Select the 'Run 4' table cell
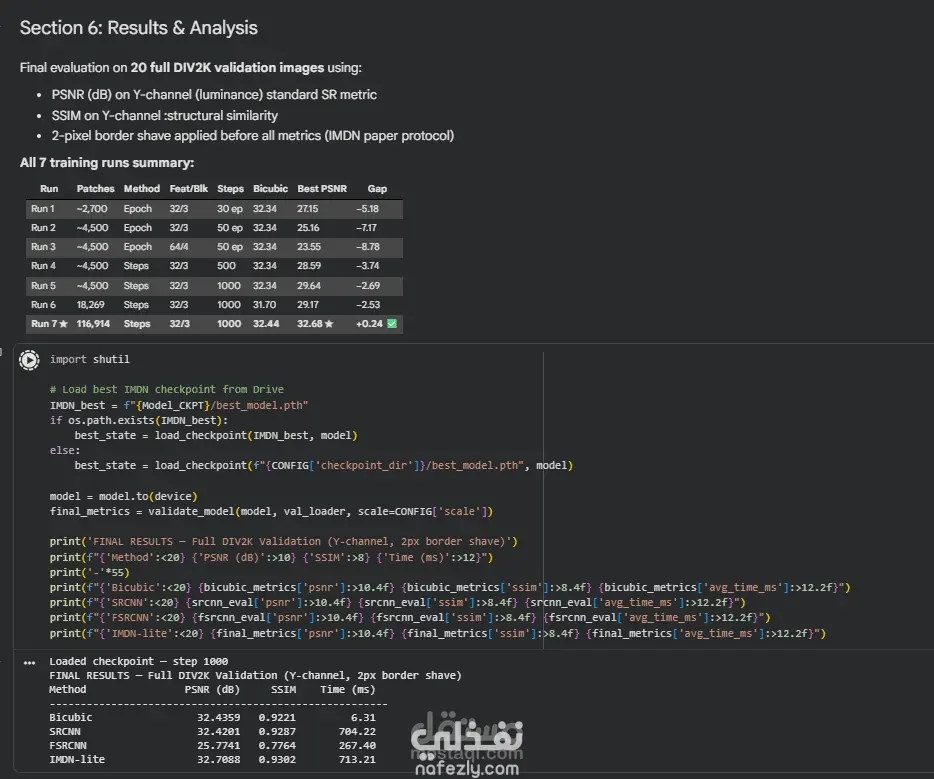The width and height of the screenshot is (934, 779). pyautogui.click(x=43, y=266)
